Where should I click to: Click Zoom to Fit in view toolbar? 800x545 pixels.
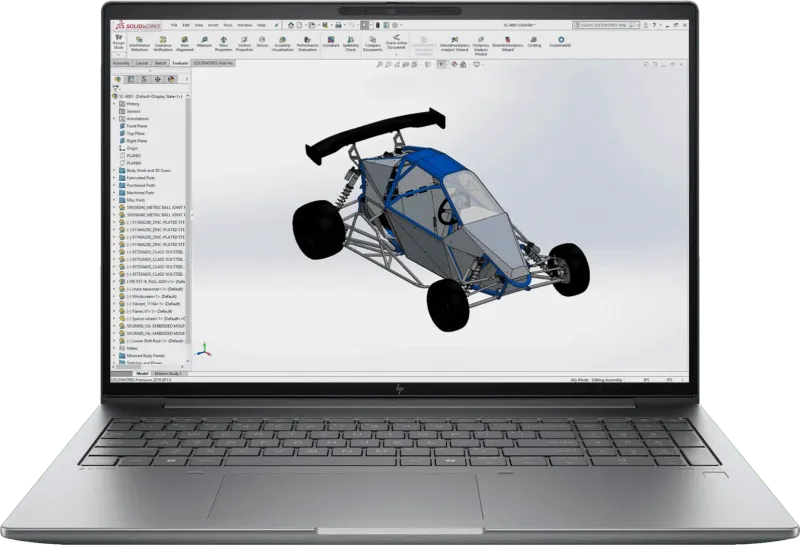(x=379, y=65)
